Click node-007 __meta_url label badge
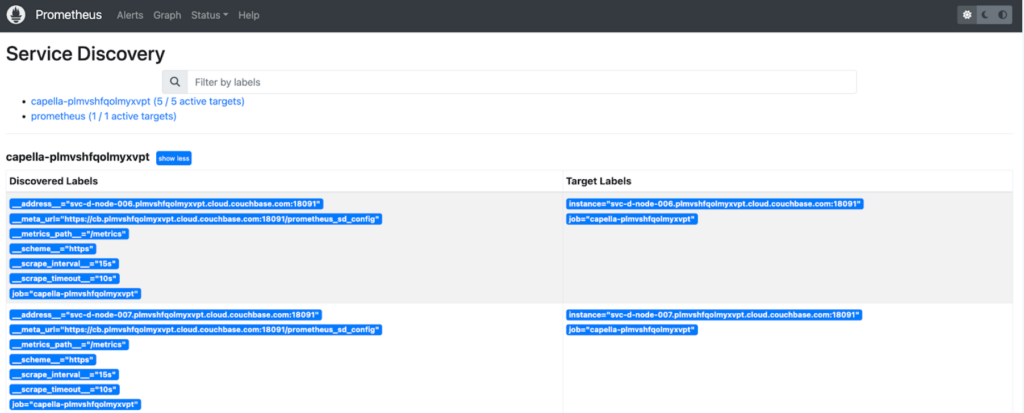 click(x=195, y=330)
